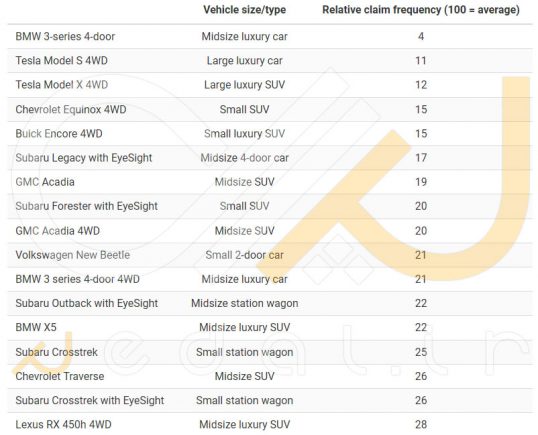Click the Tesla Model X 4WD entry
The image size is (538, 435).
62,85
